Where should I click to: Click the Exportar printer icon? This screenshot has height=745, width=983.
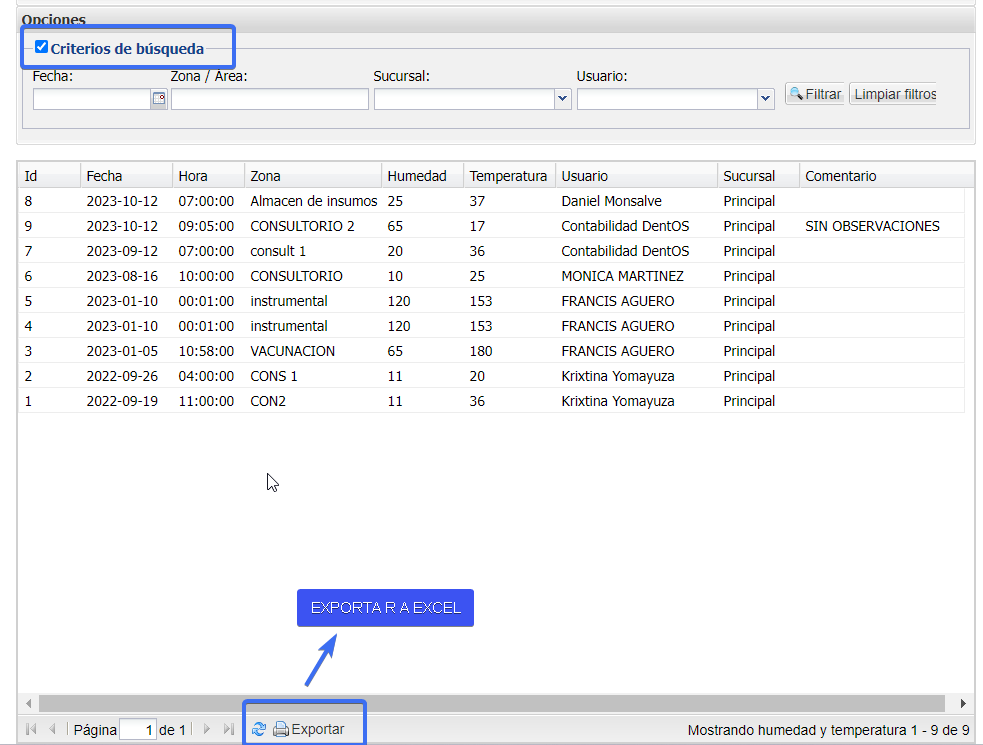(281, 730)
